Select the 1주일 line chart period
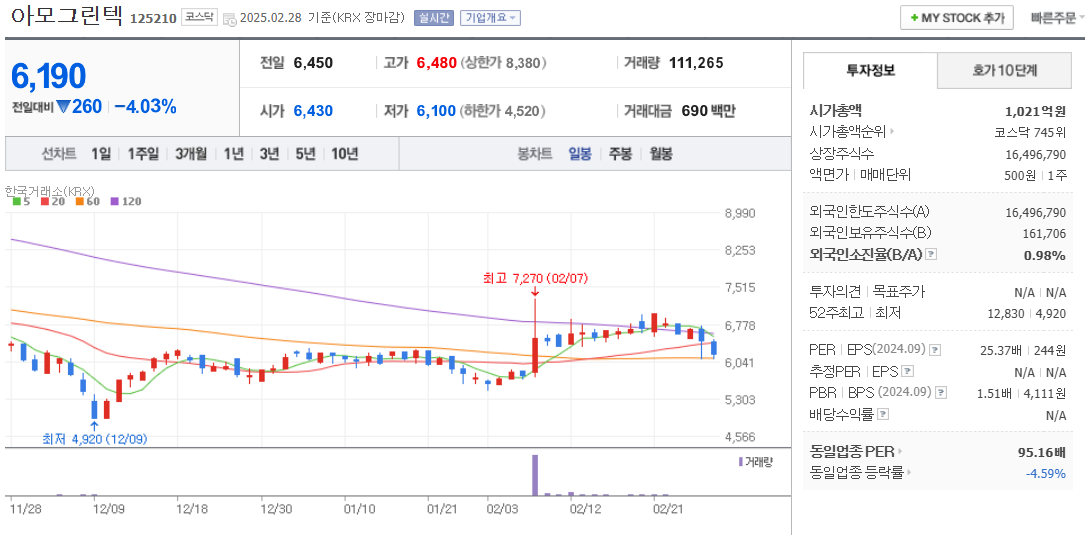The height and width of the screenshot is (535, 1092). pyautogui.click(x=143, y=154)
